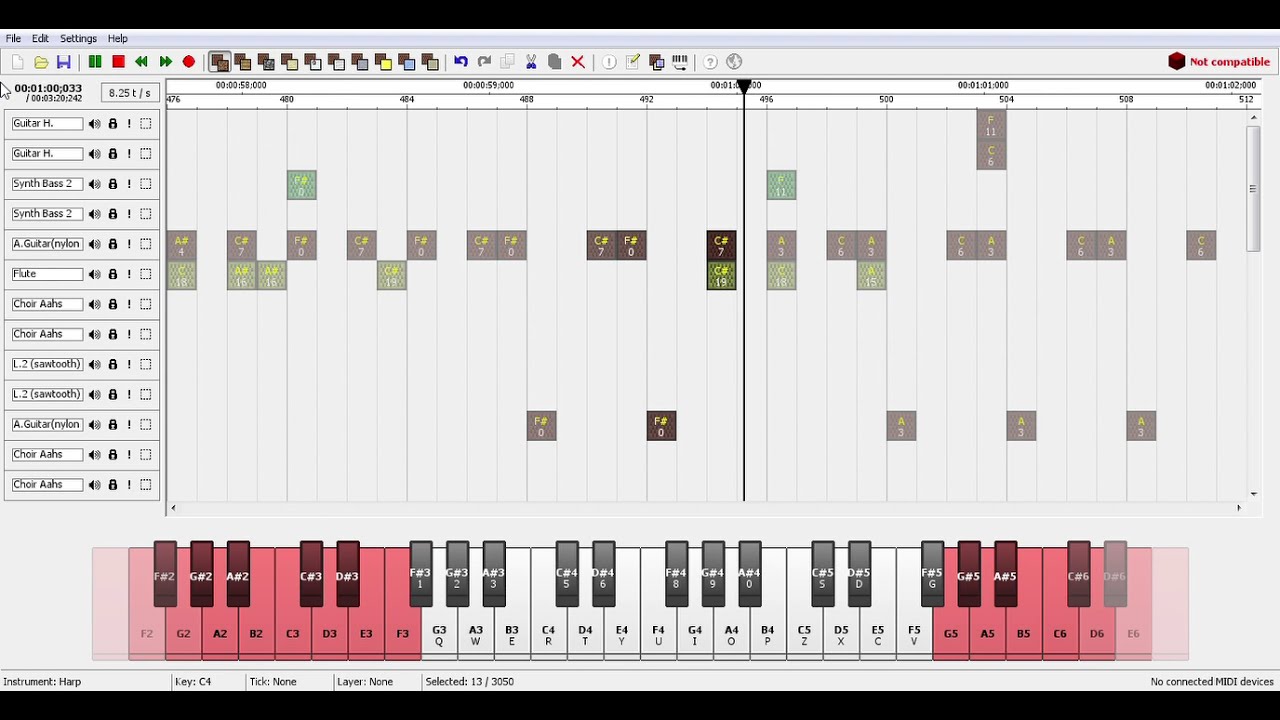Click the 'No connected MIDI devices' status text

tap(1212, 682)
